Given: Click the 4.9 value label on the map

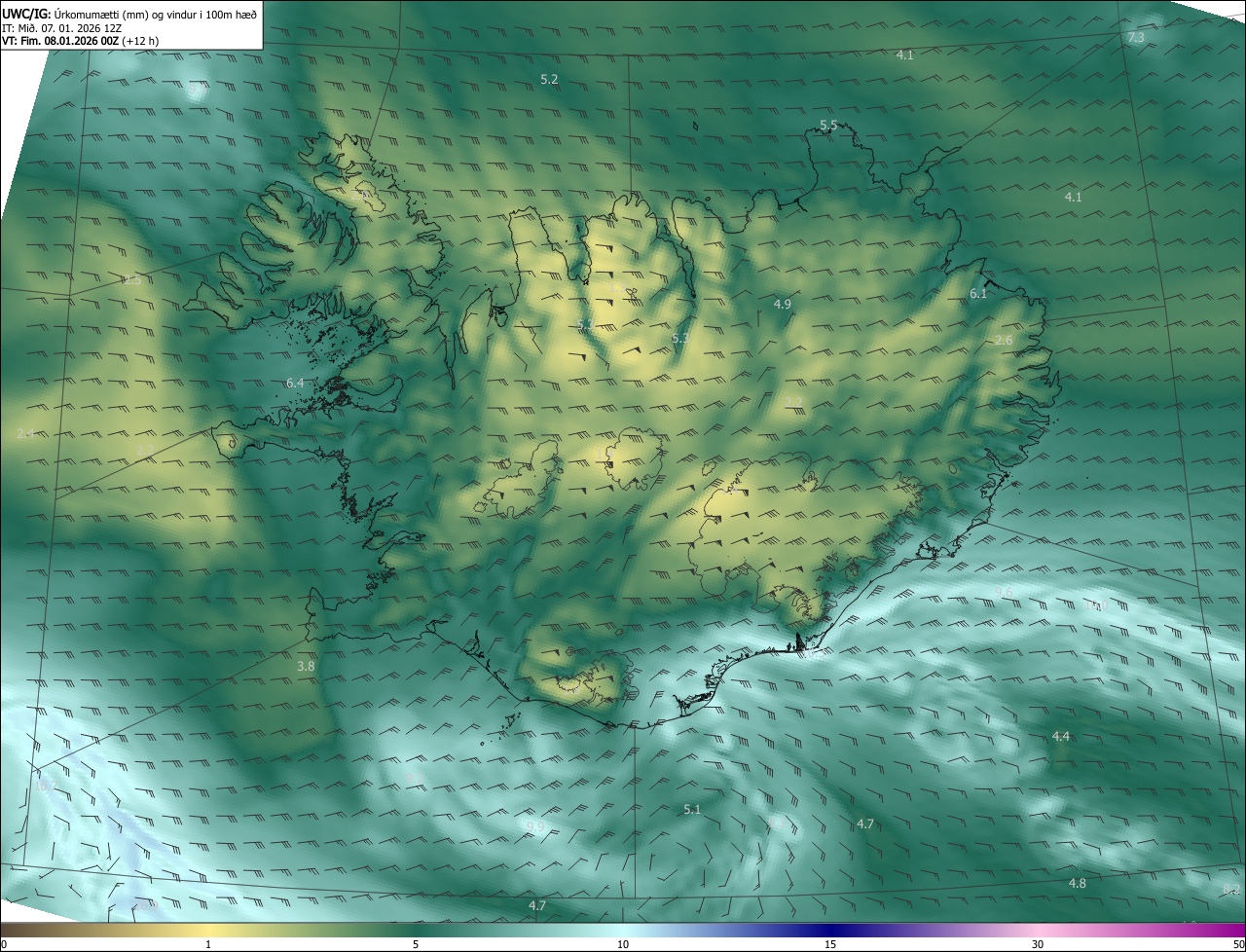Looking at the screenshot, I should pos(783,304).
